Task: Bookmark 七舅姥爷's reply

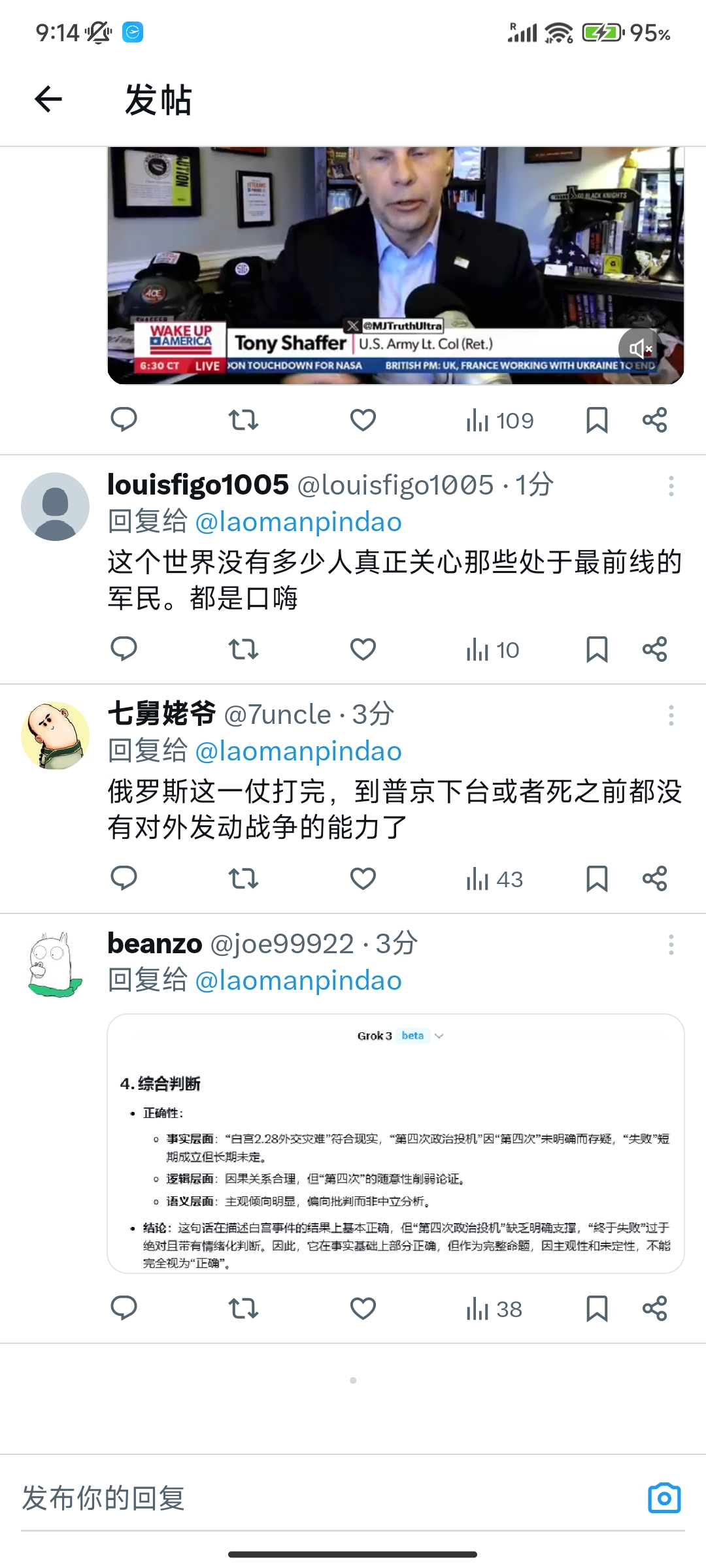Action: 597,879
